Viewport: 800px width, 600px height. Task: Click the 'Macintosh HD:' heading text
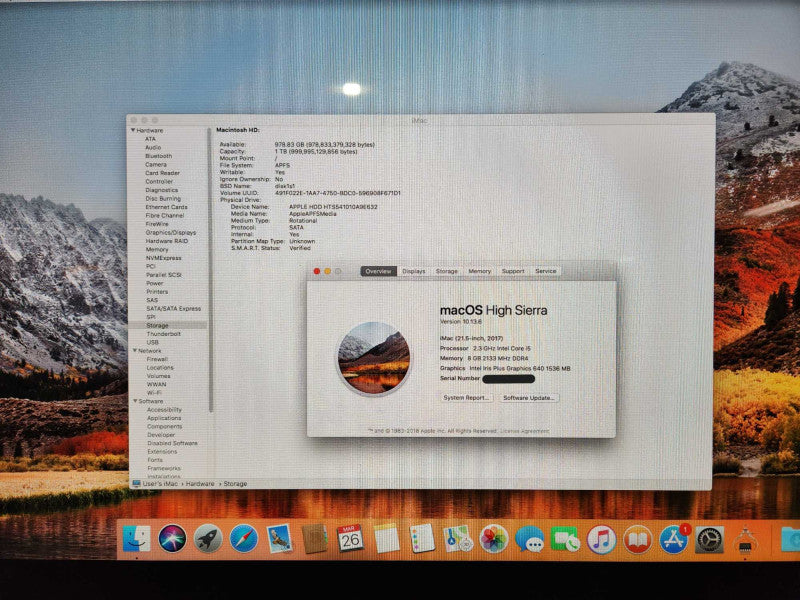(x=238, y=130)
